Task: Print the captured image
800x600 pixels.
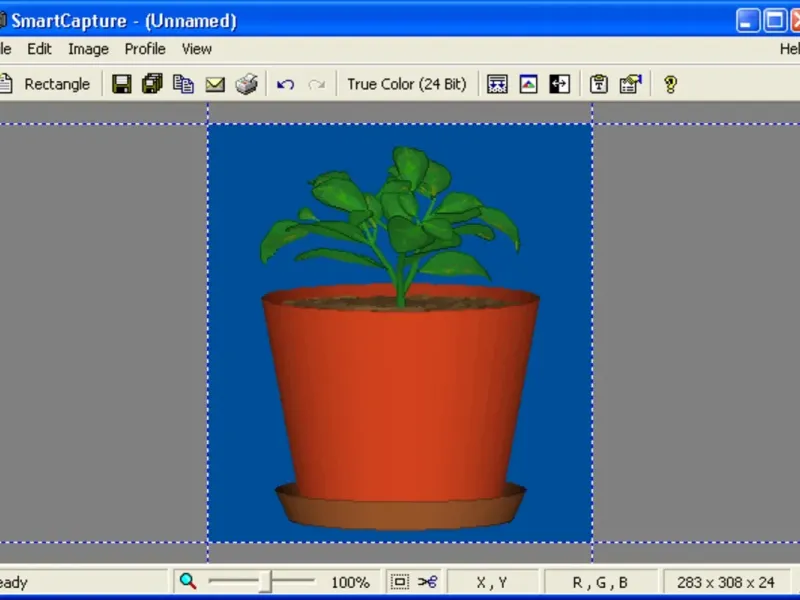Action: (x=247, y=84)
